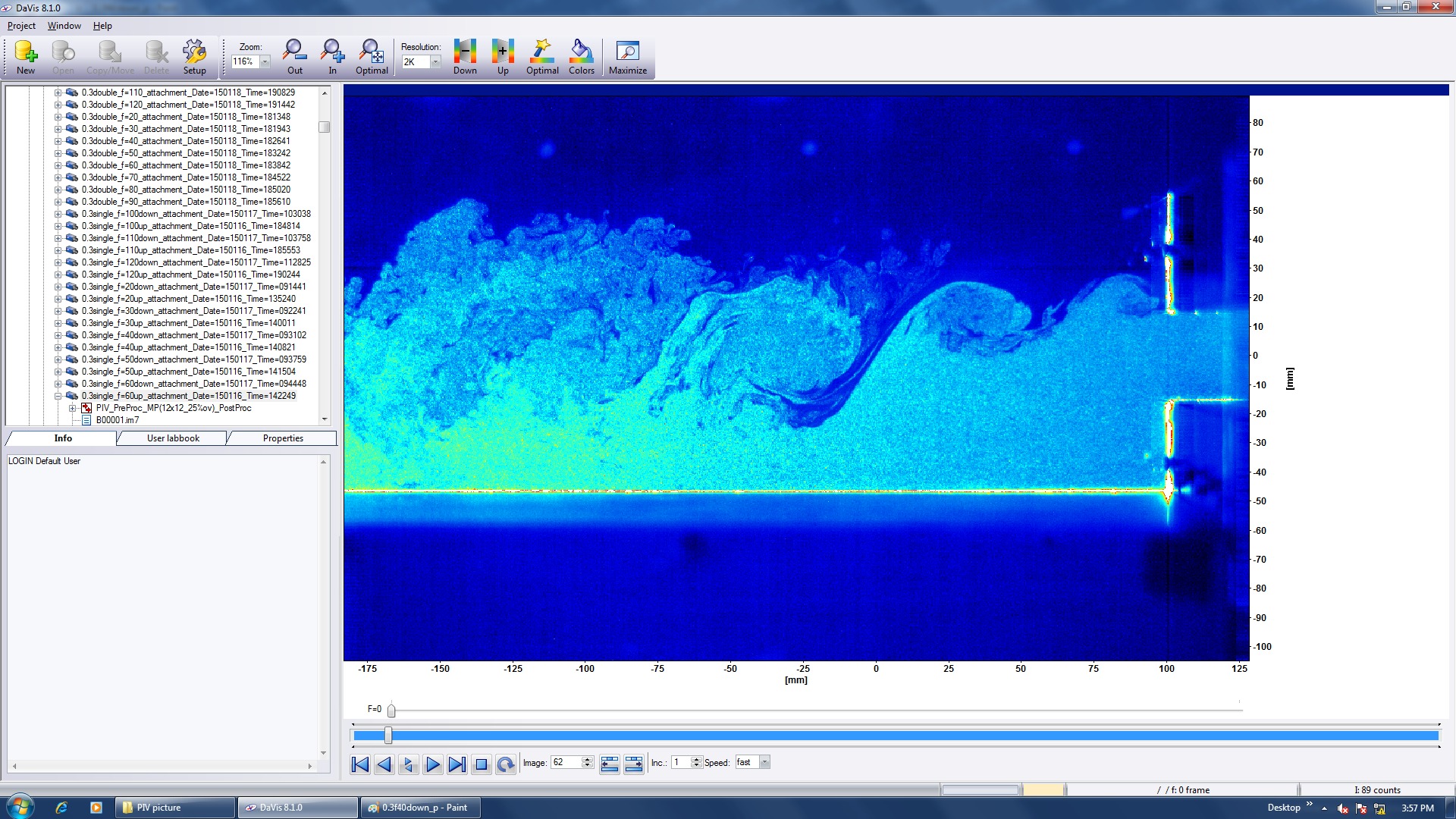Open Paint from the taskbar
Screen dimensions: 1456x819
pyautogui.click(x=419, y=806)
